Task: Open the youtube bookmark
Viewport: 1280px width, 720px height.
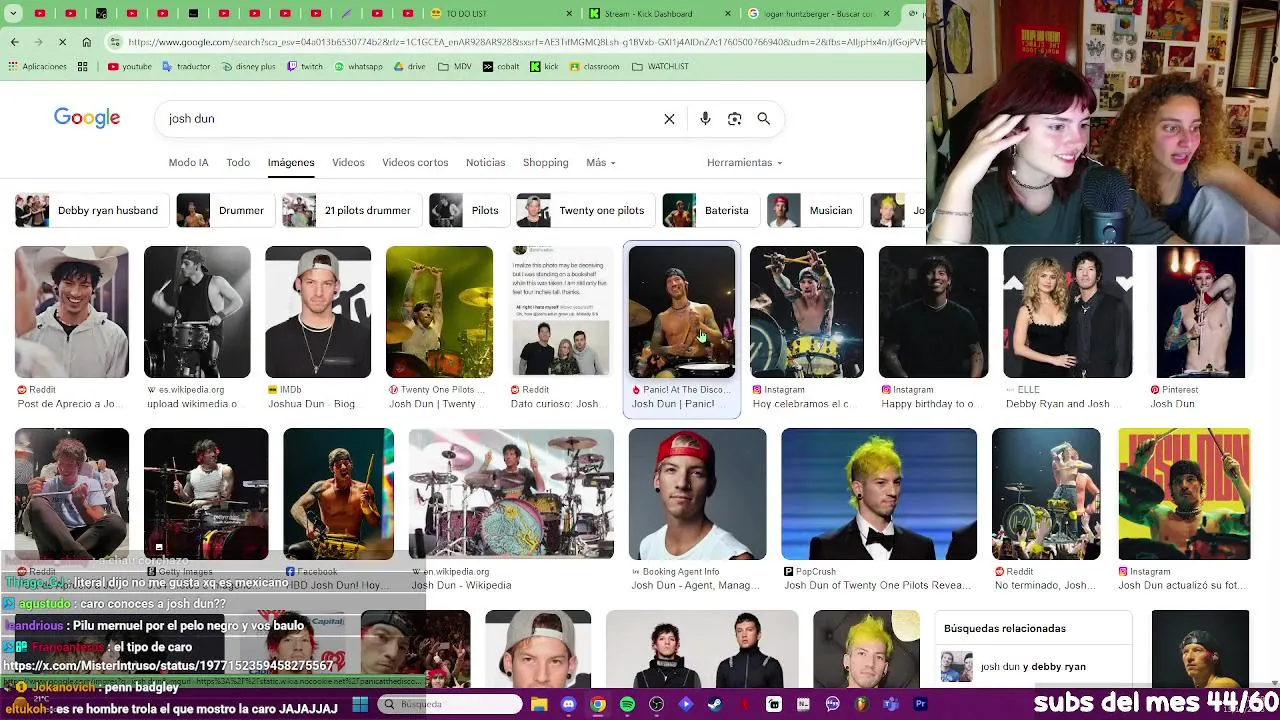Action: [130, 67]
